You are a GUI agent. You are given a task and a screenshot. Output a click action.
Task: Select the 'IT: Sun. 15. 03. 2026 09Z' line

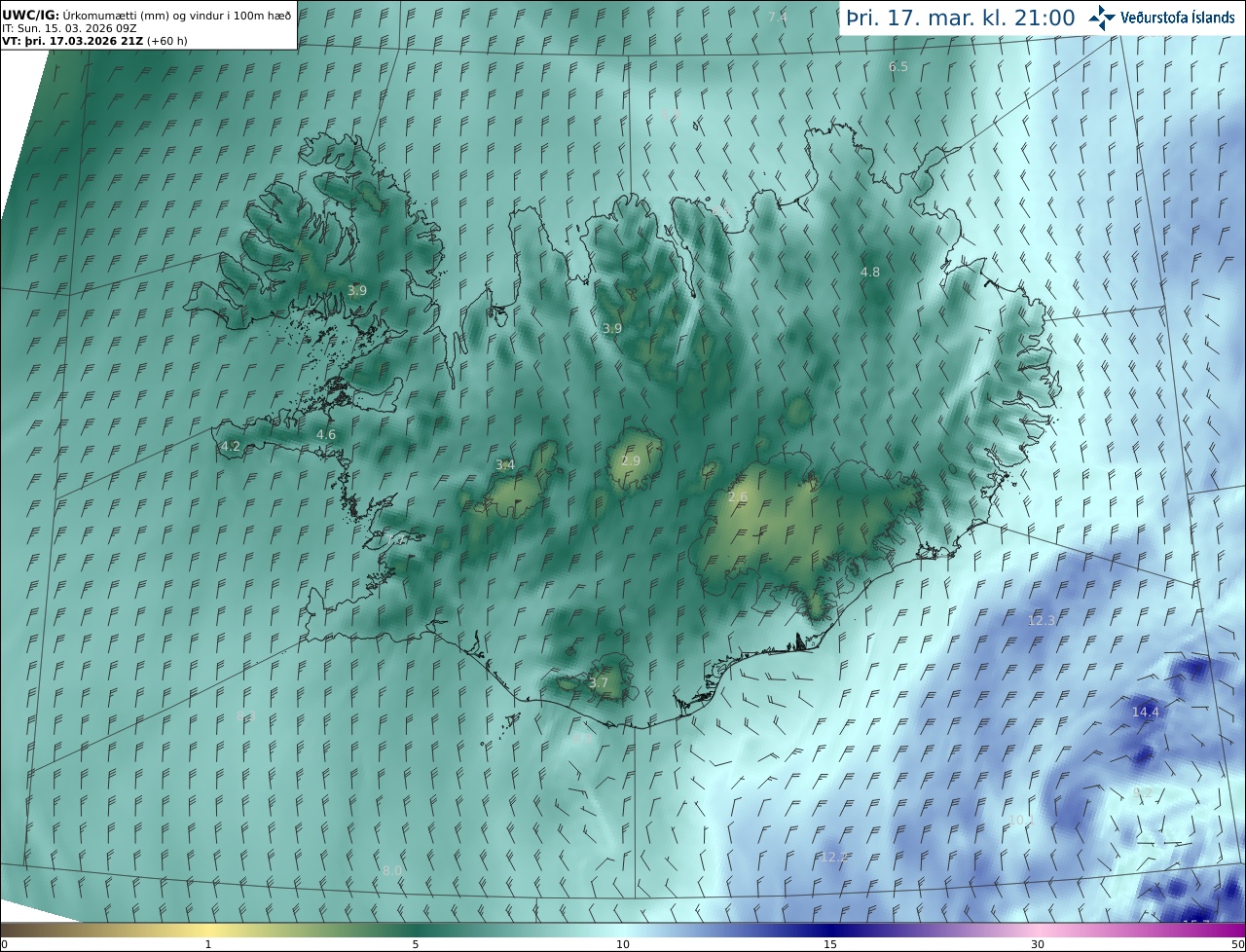point(70,28)
